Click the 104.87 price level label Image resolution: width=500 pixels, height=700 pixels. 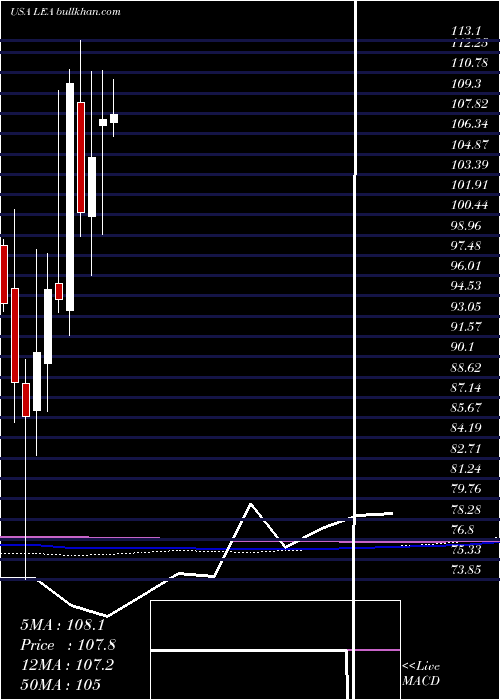point(470,145)
